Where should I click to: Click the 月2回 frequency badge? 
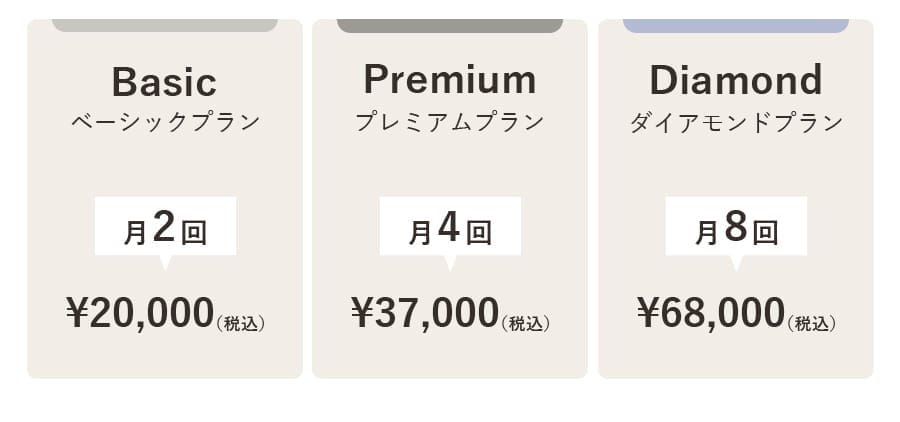(x=165, y=227)
